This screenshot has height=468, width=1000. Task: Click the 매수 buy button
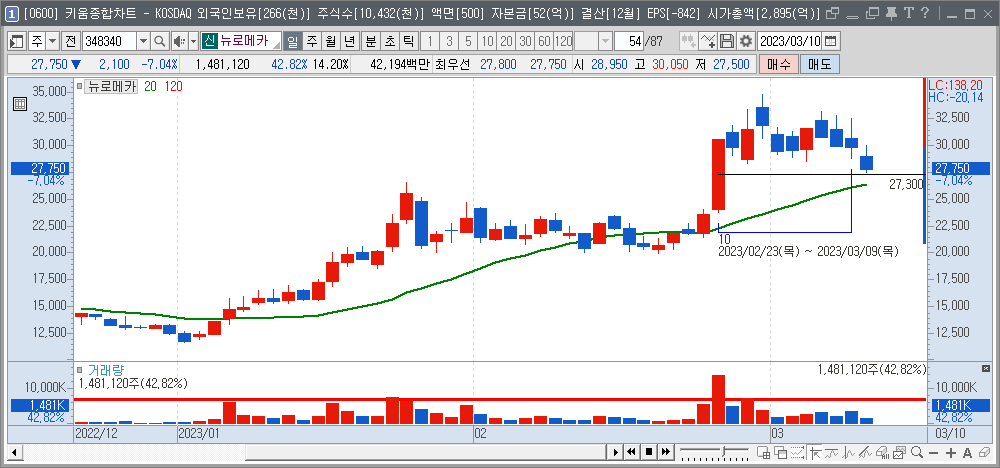pyautogui.click(x=778, y=64)
